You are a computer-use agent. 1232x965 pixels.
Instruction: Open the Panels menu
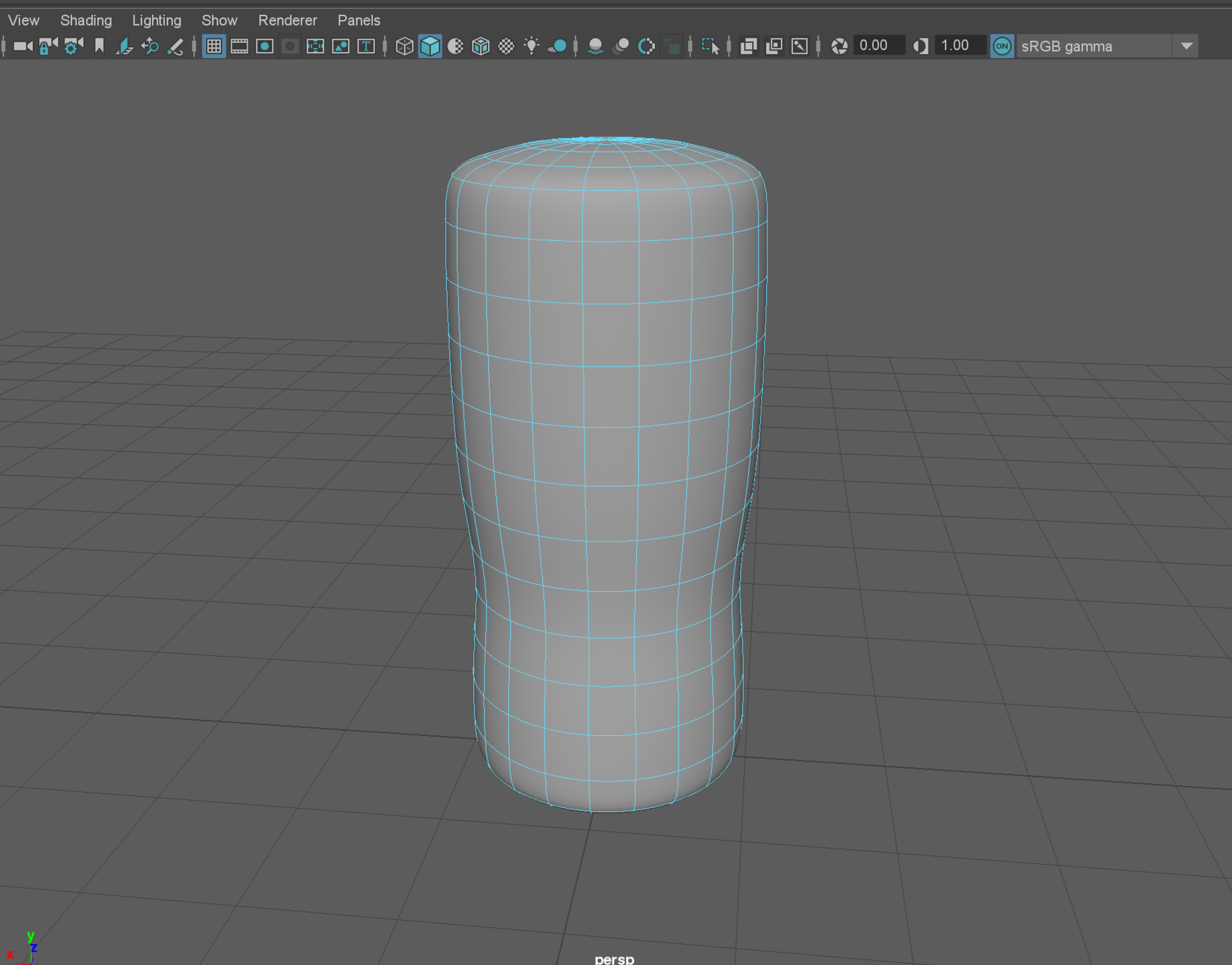coord(358,20)
